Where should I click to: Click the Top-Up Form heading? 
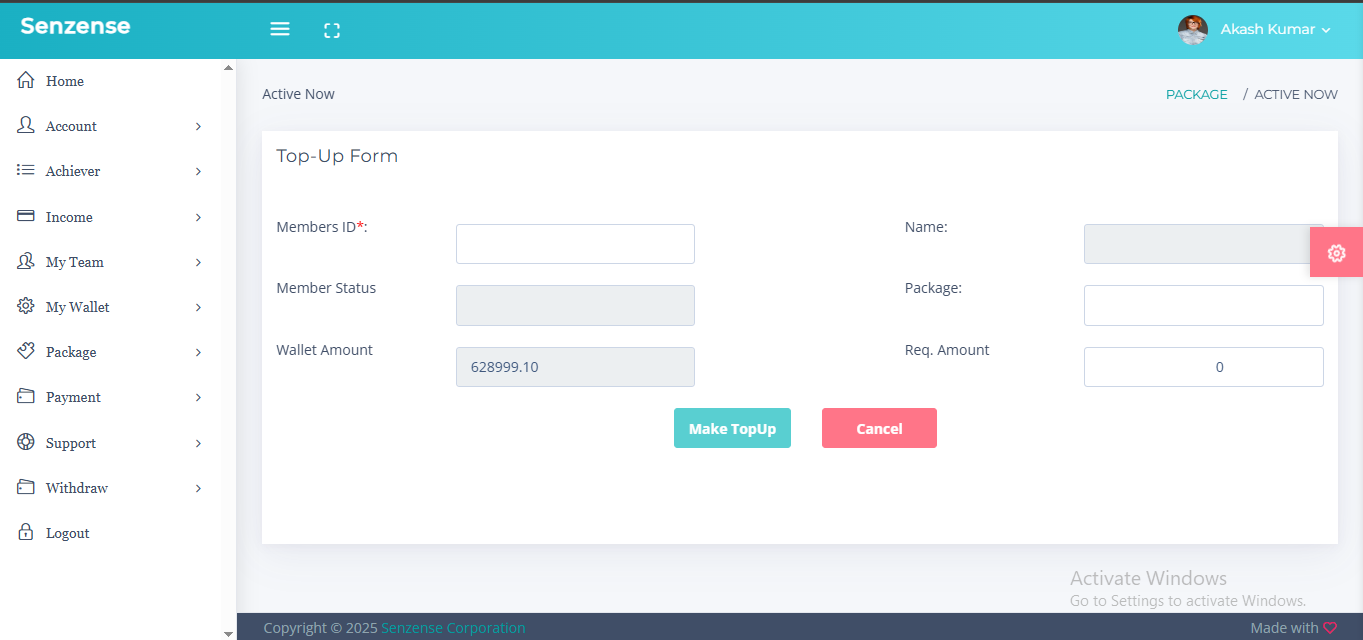click(337, 156)
